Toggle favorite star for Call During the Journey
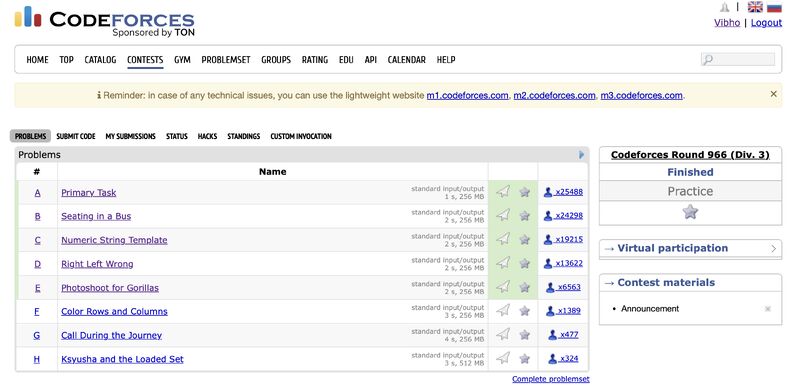 click(524, 335)
